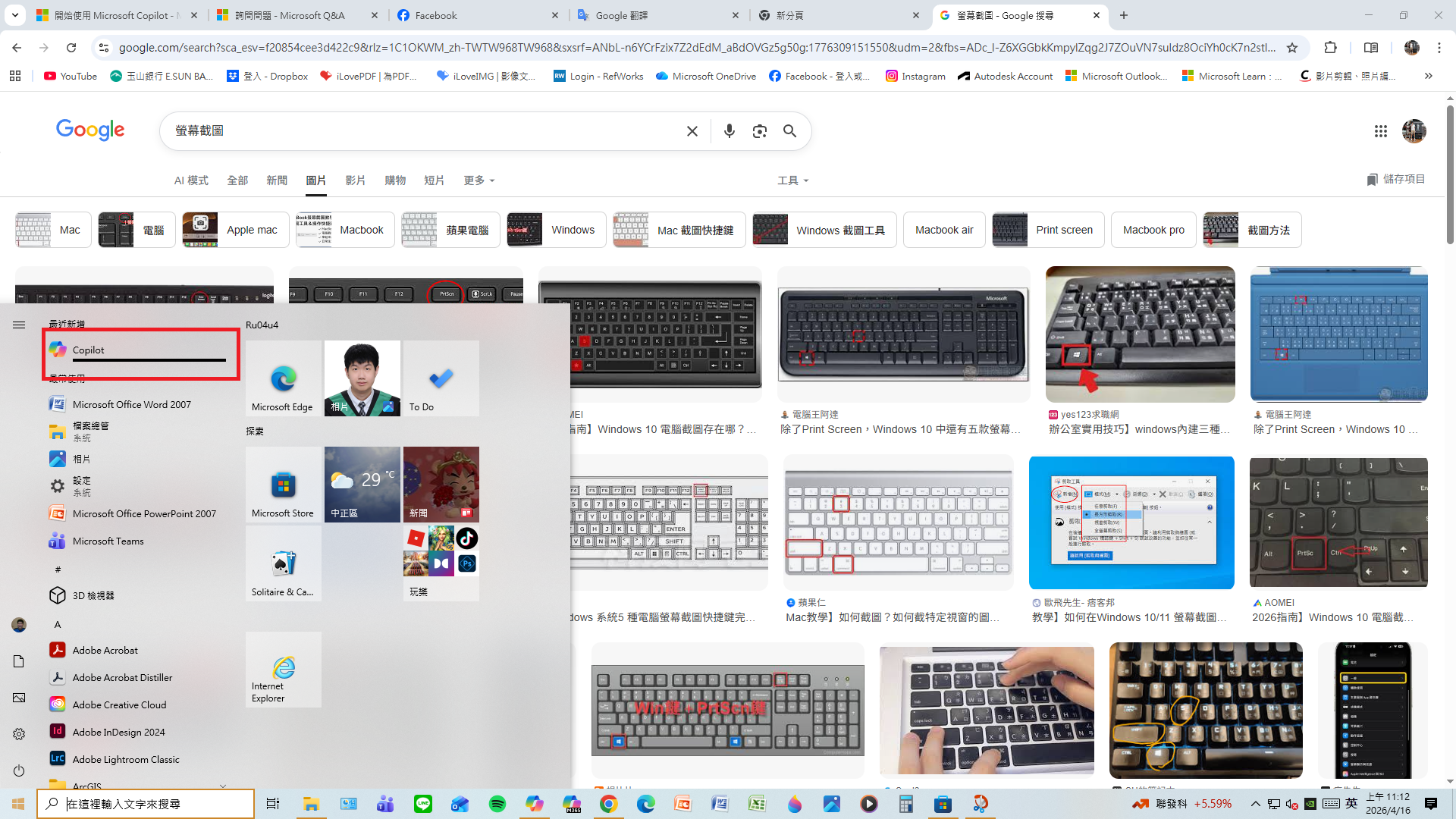1456x819 pixels.
Task: Select the Macbook pro filter chip
Action: coord(1153,230)
